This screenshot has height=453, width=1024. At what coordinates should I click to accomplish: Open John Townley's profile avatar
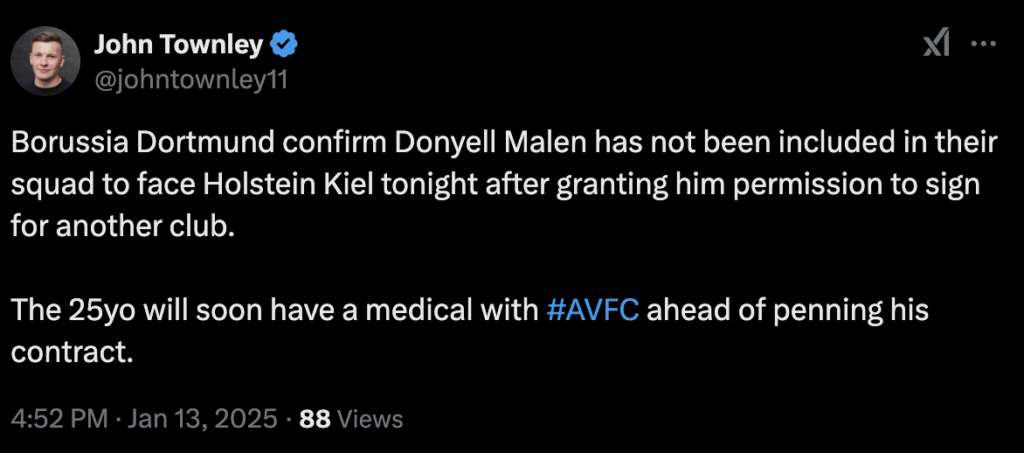(46, 61)
